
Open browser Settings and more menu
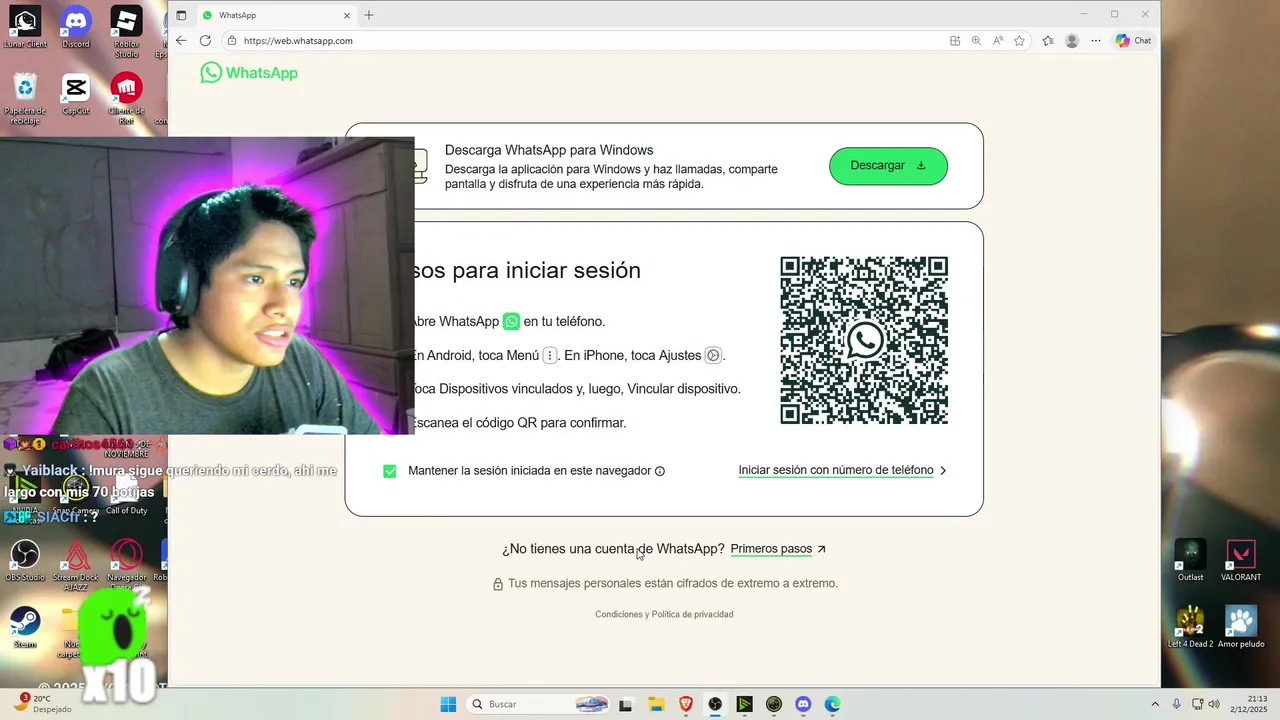click(x=1096, y=41)
